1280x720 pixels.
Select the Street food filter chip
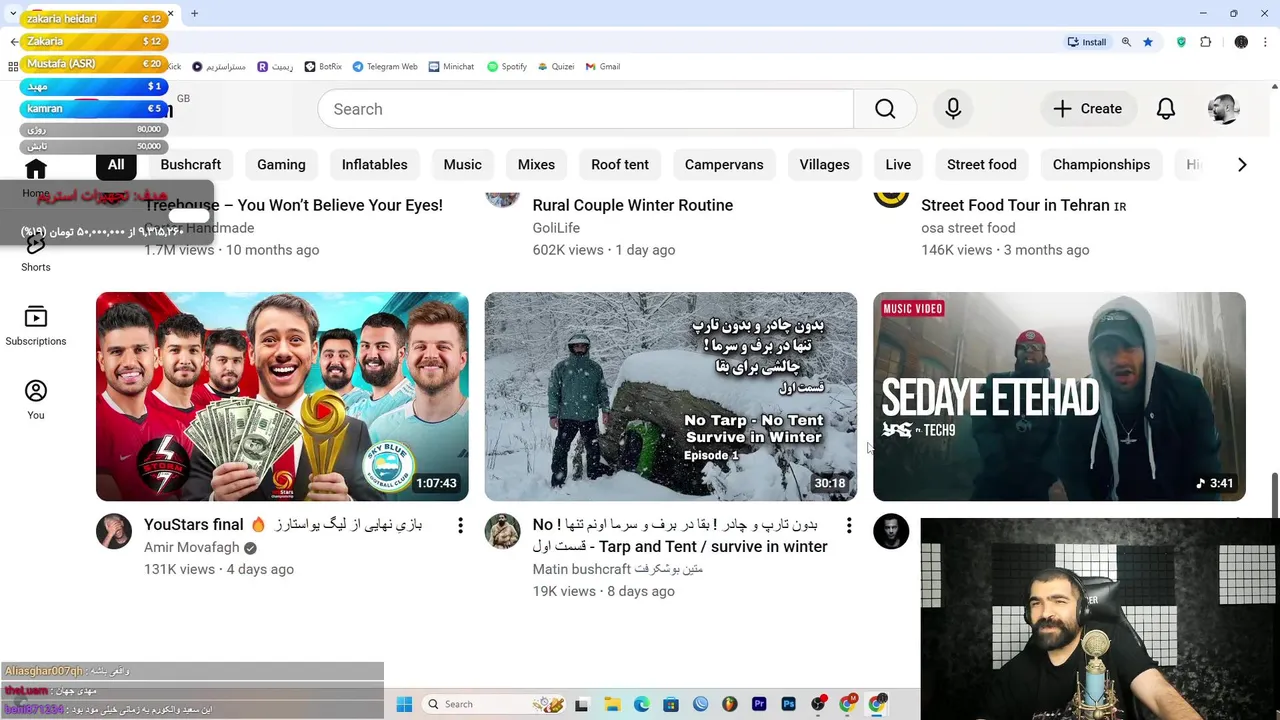click(981, 165)
